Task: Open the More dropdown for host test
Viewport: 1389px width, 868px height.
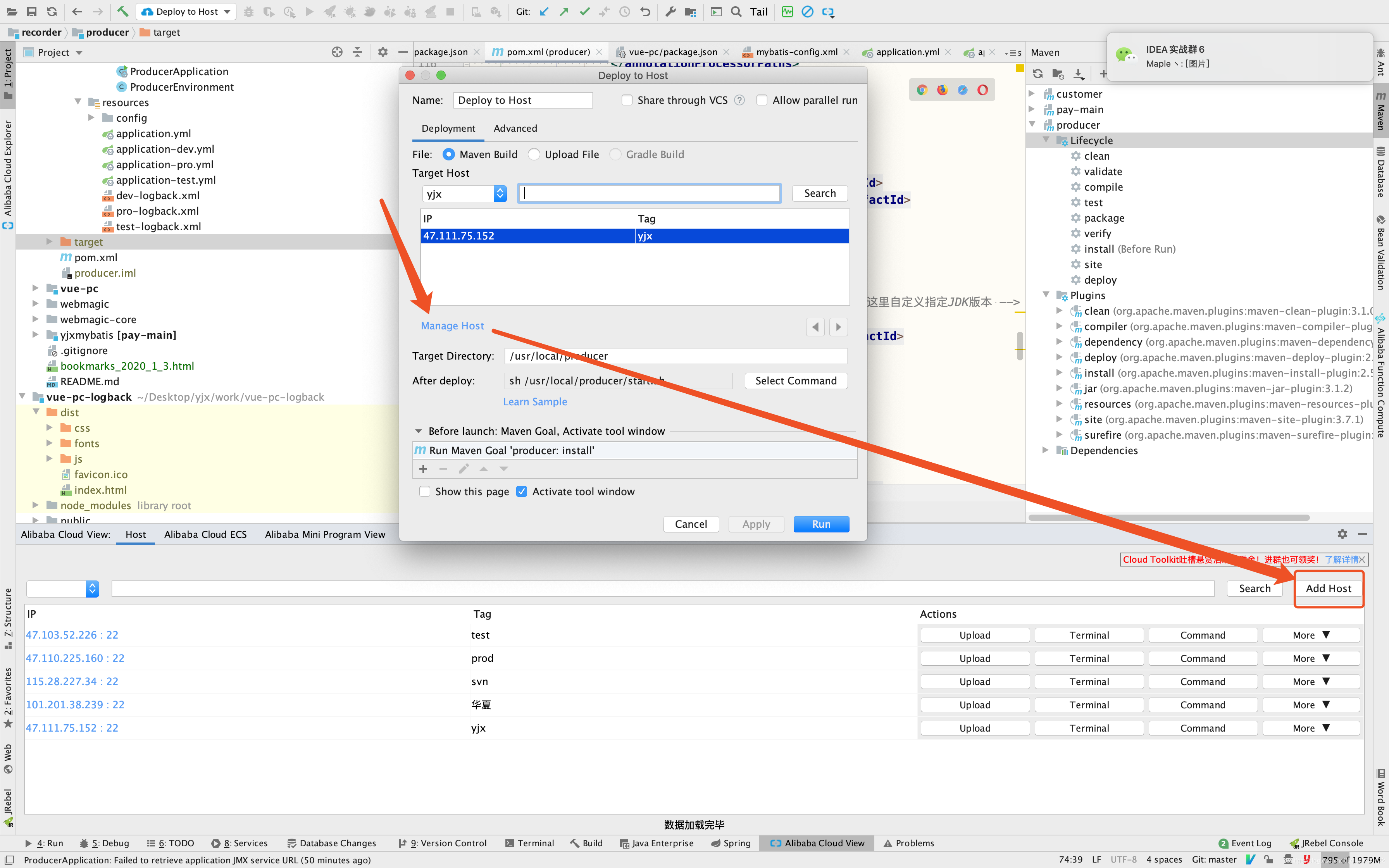Action: pos(1311,635)
